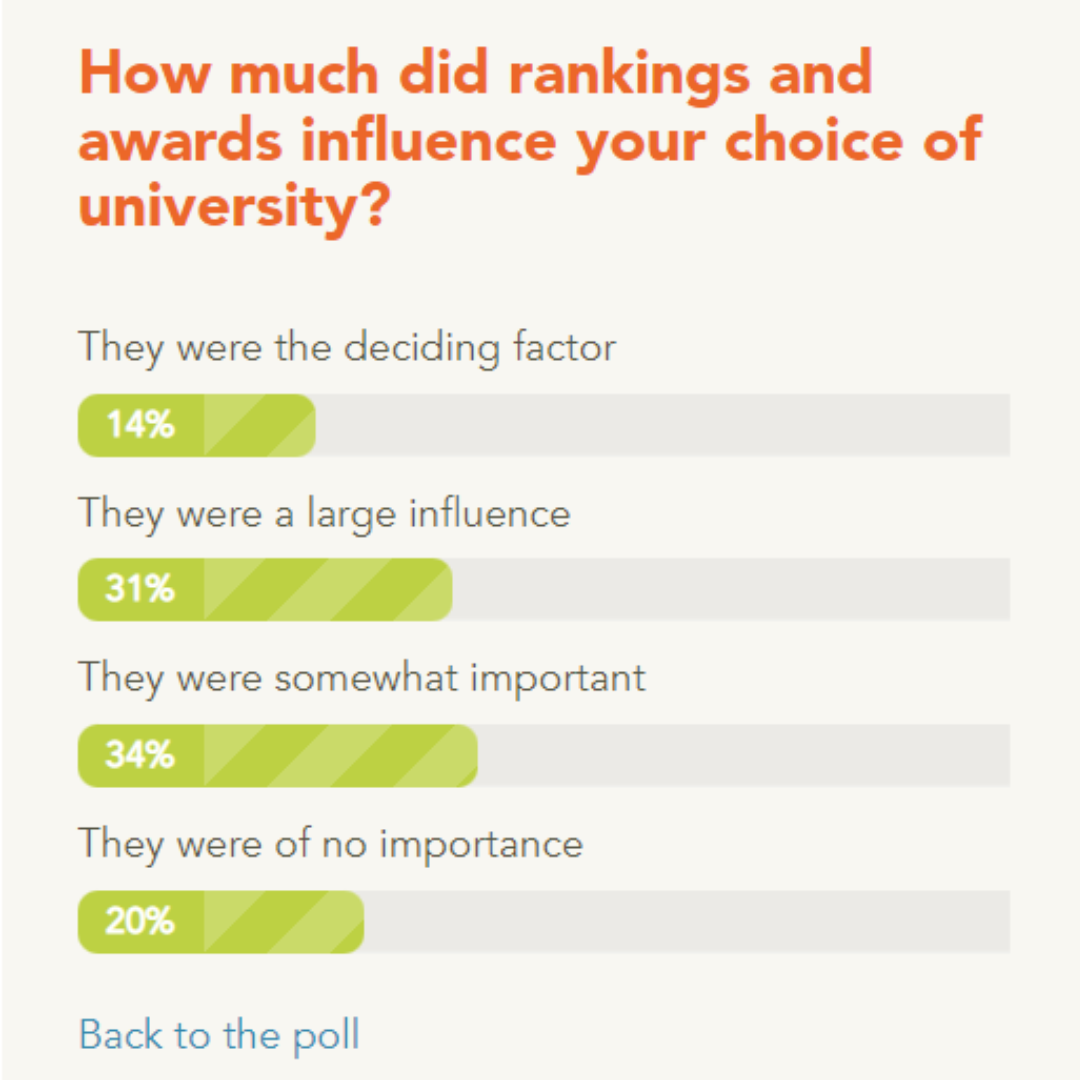
Task: Click striped section of the somewhat important bar
Action: click(x=340, y=755)
